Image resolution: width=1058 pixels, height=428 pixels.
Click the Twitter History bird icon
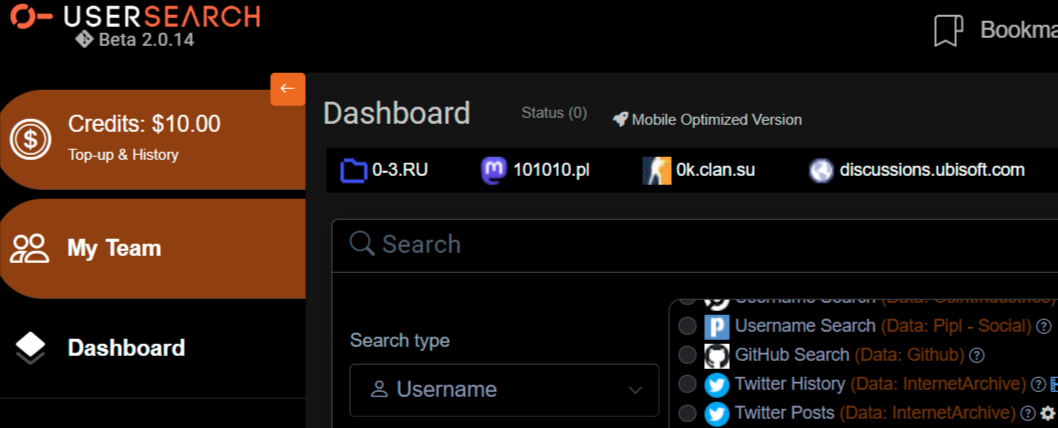pos(717,385)
